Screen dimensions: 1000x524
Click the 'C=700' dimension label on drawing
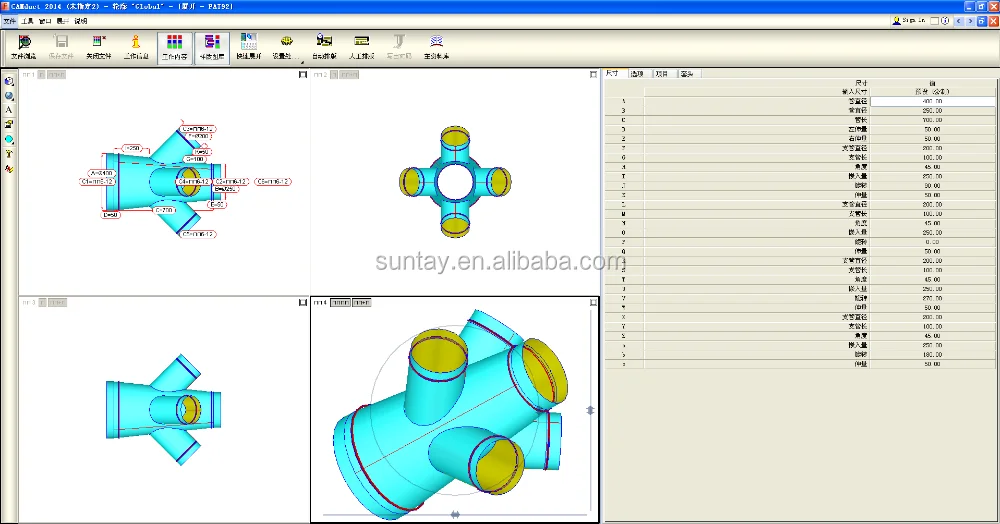(x=164, y=210)
